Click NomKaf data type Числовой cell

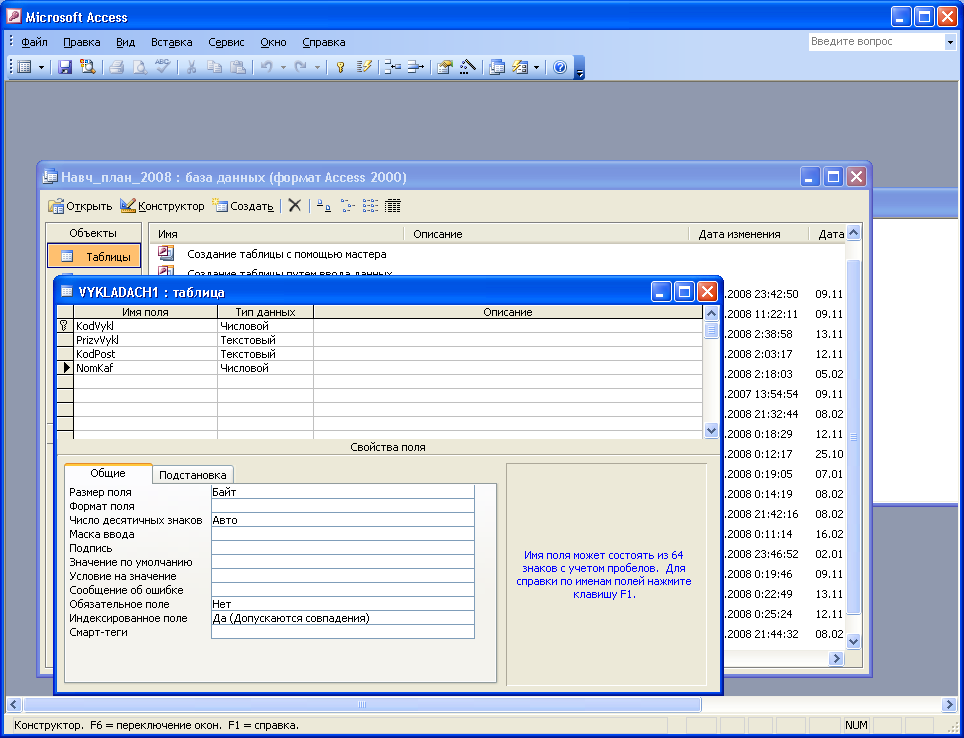click(265, 368)
